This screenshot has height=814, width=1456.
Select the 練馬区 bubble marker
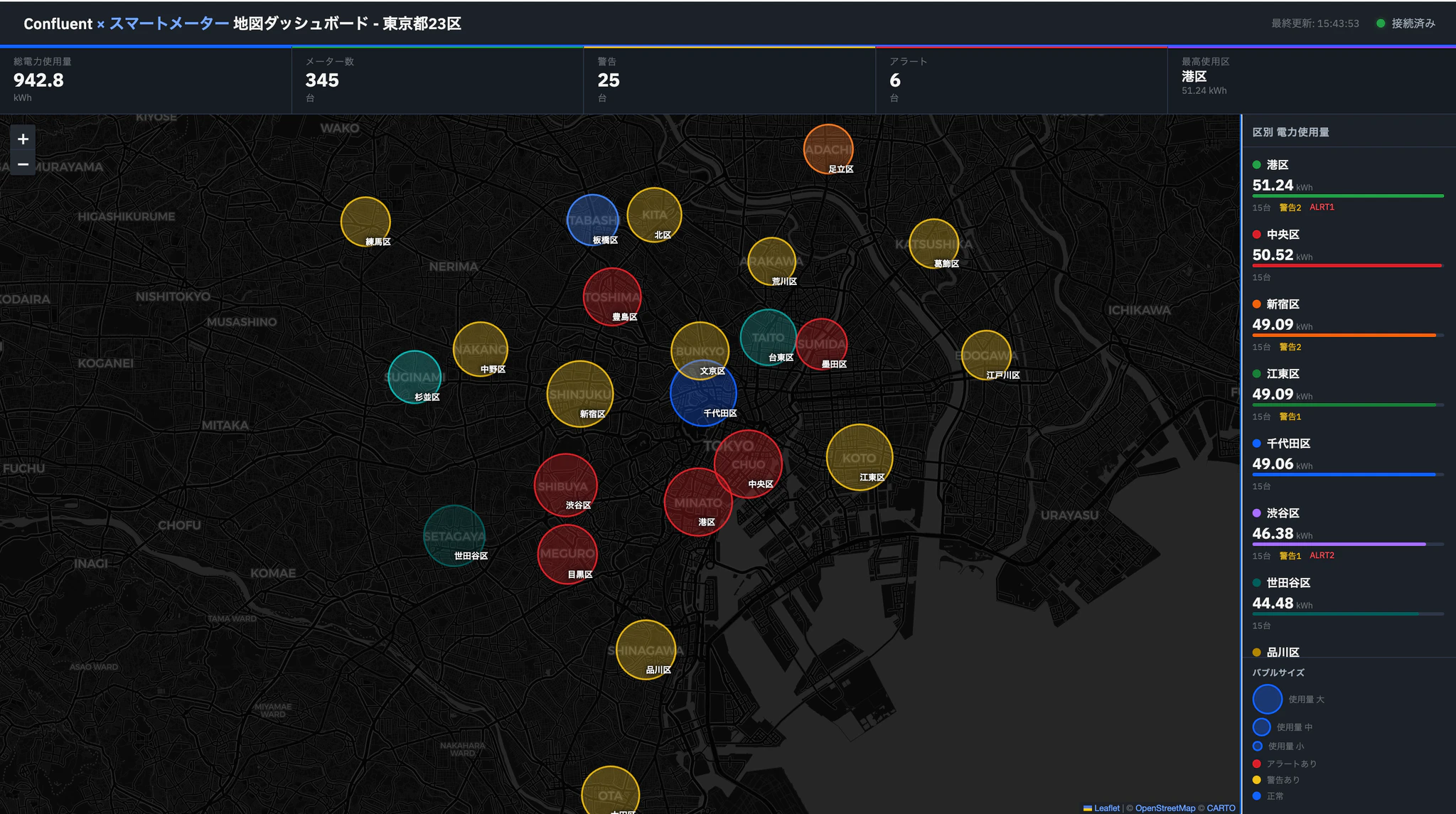(365, 222)
